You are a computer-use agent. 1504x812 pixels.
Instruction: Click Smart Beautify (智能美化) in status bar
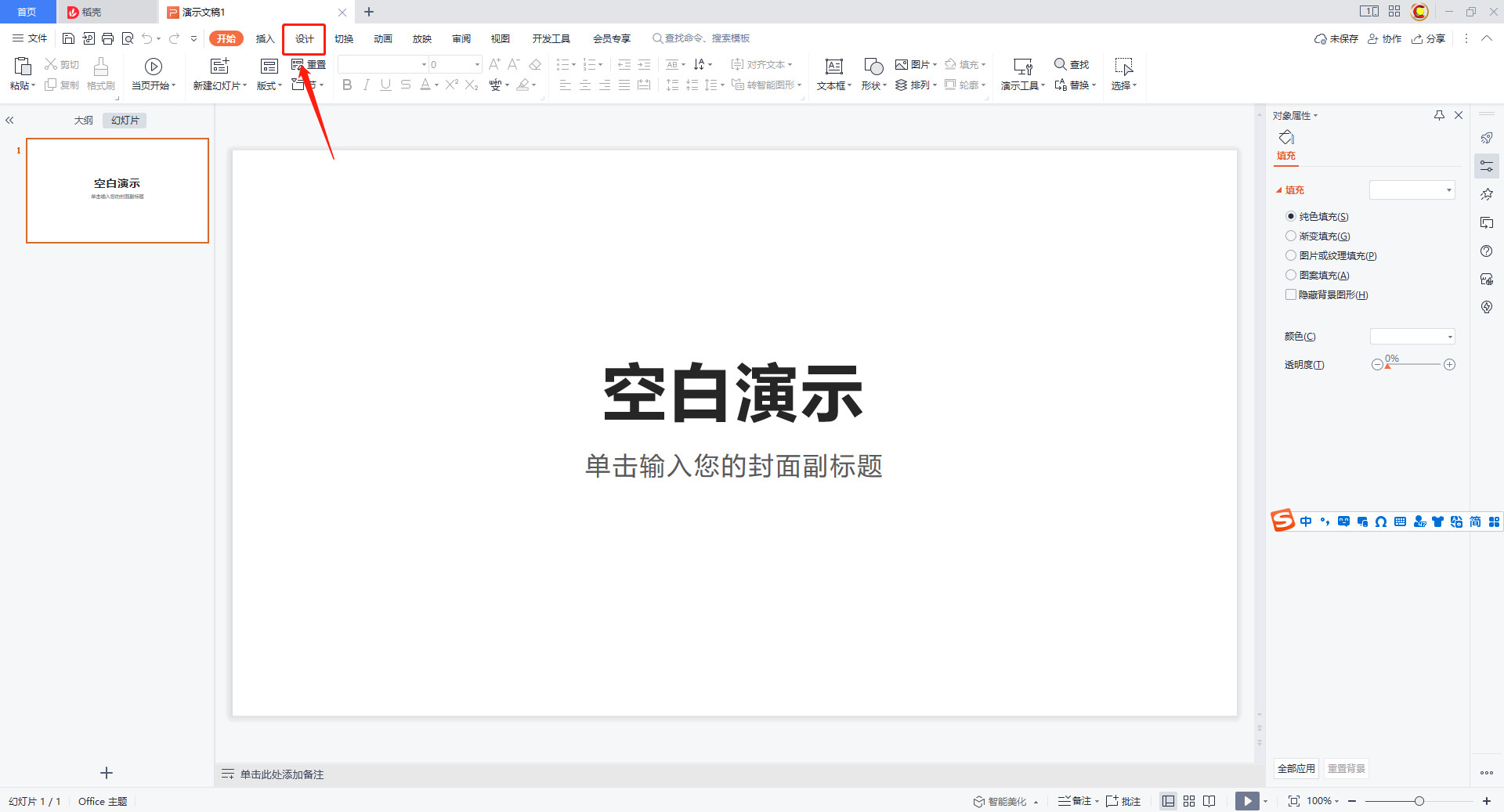(x=1005, y=801)
